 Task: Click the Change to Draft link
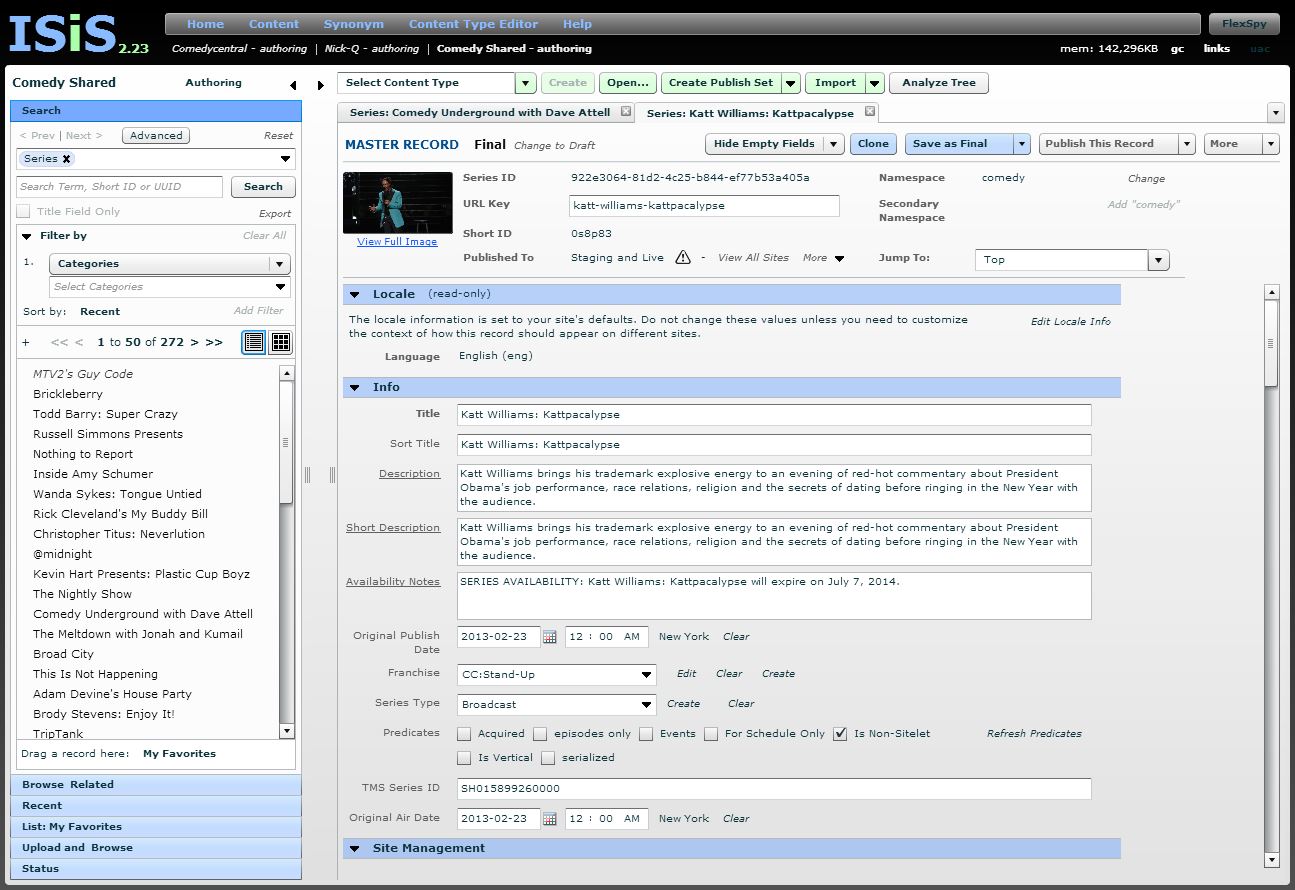coord(554,146)
